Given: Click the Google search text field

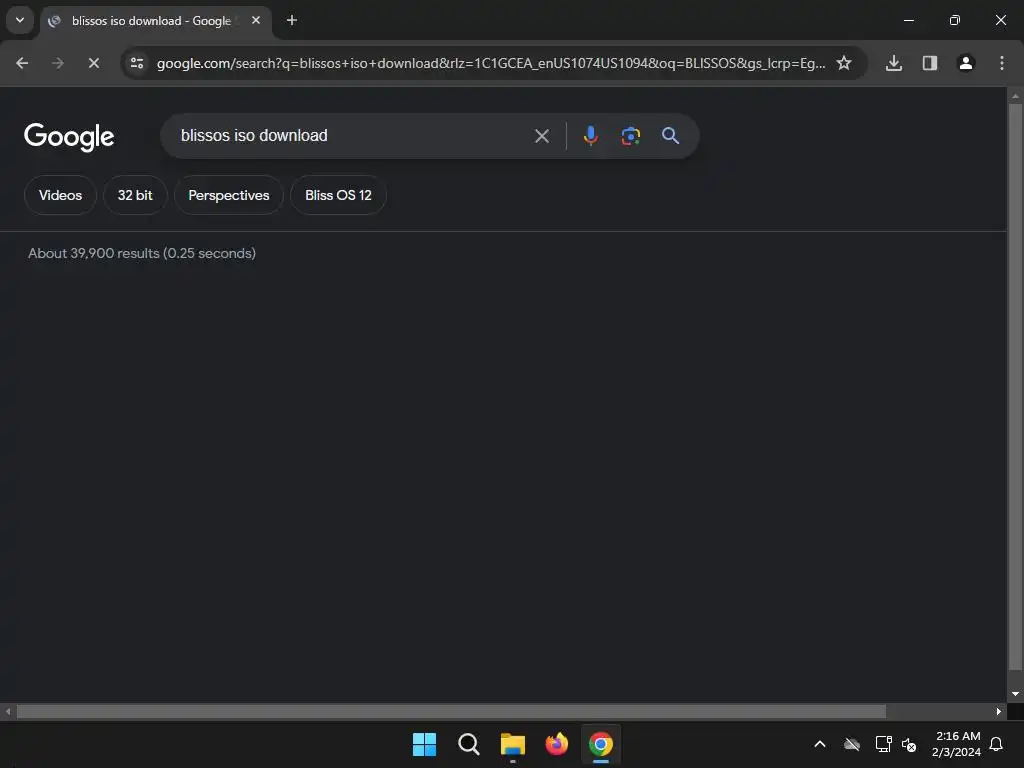Looking at the screenshot, I should (x=353, y=136).
